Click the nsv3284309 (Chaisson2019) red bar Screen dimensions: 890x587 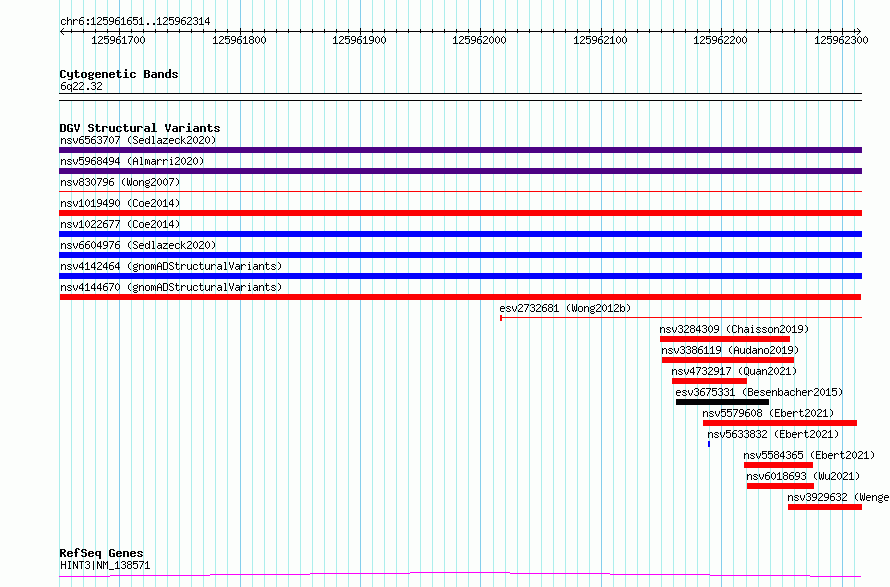(x=724, y=339)
